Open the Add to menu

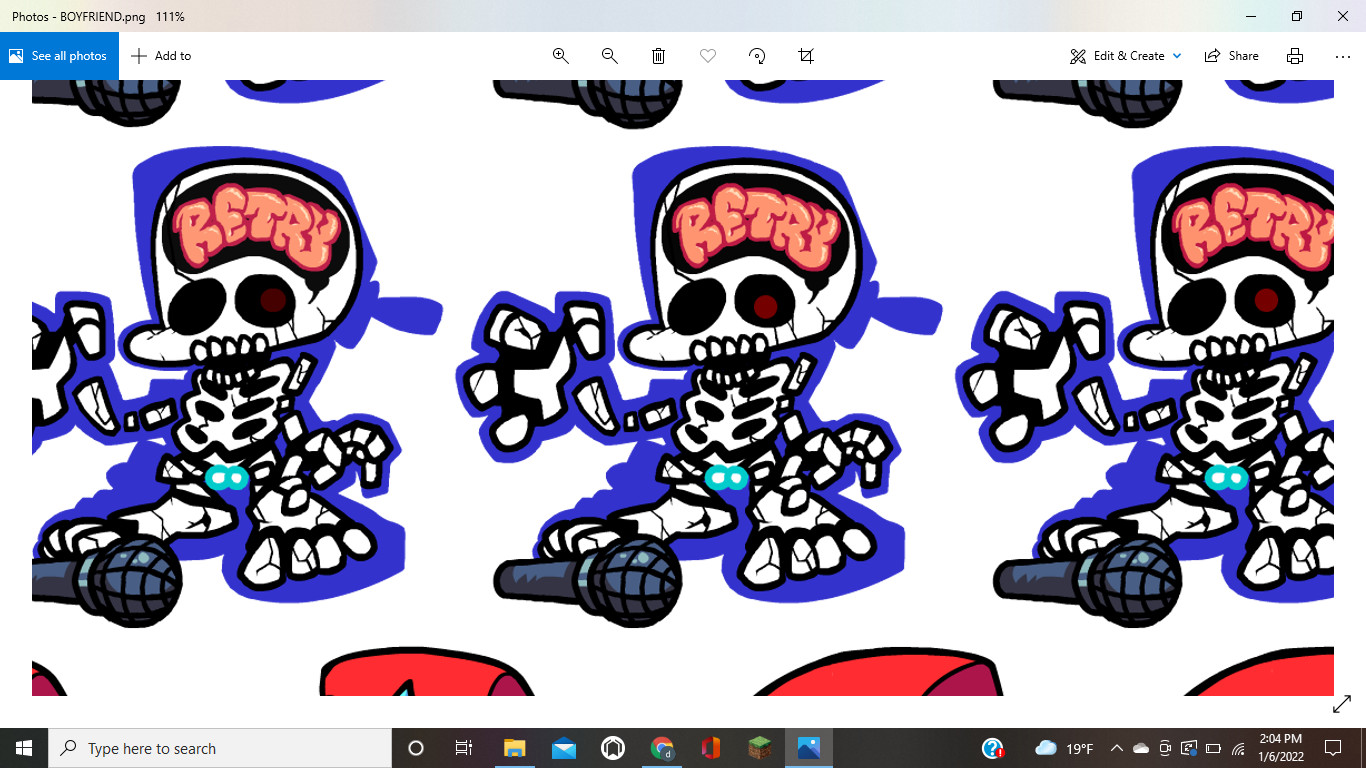(x=161, y=56)
